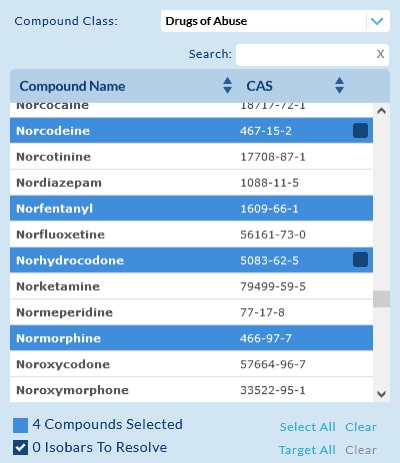The width and height of the screenshot is (400, 463).
Task: Toggle the target square on Norhydrocodone row
Action: click(x=360, y=260)
